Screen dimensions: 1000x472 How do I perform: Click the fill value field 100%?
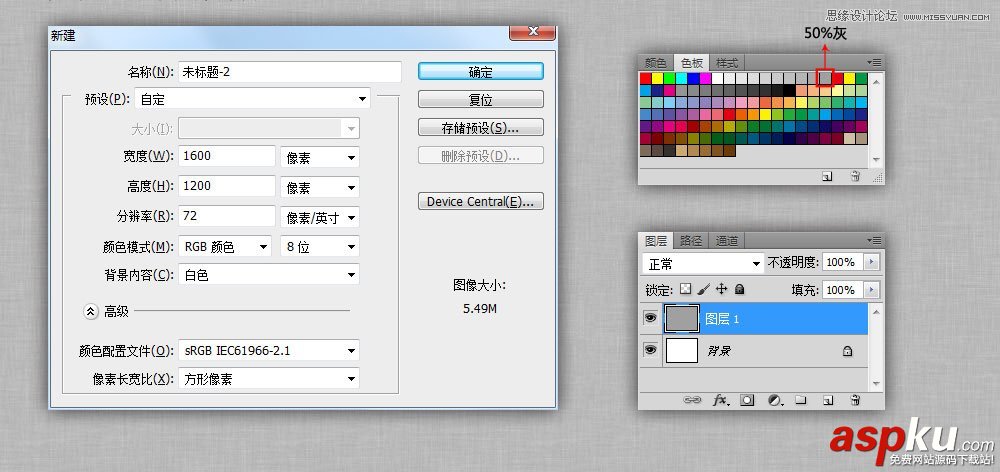click(843, 290)
